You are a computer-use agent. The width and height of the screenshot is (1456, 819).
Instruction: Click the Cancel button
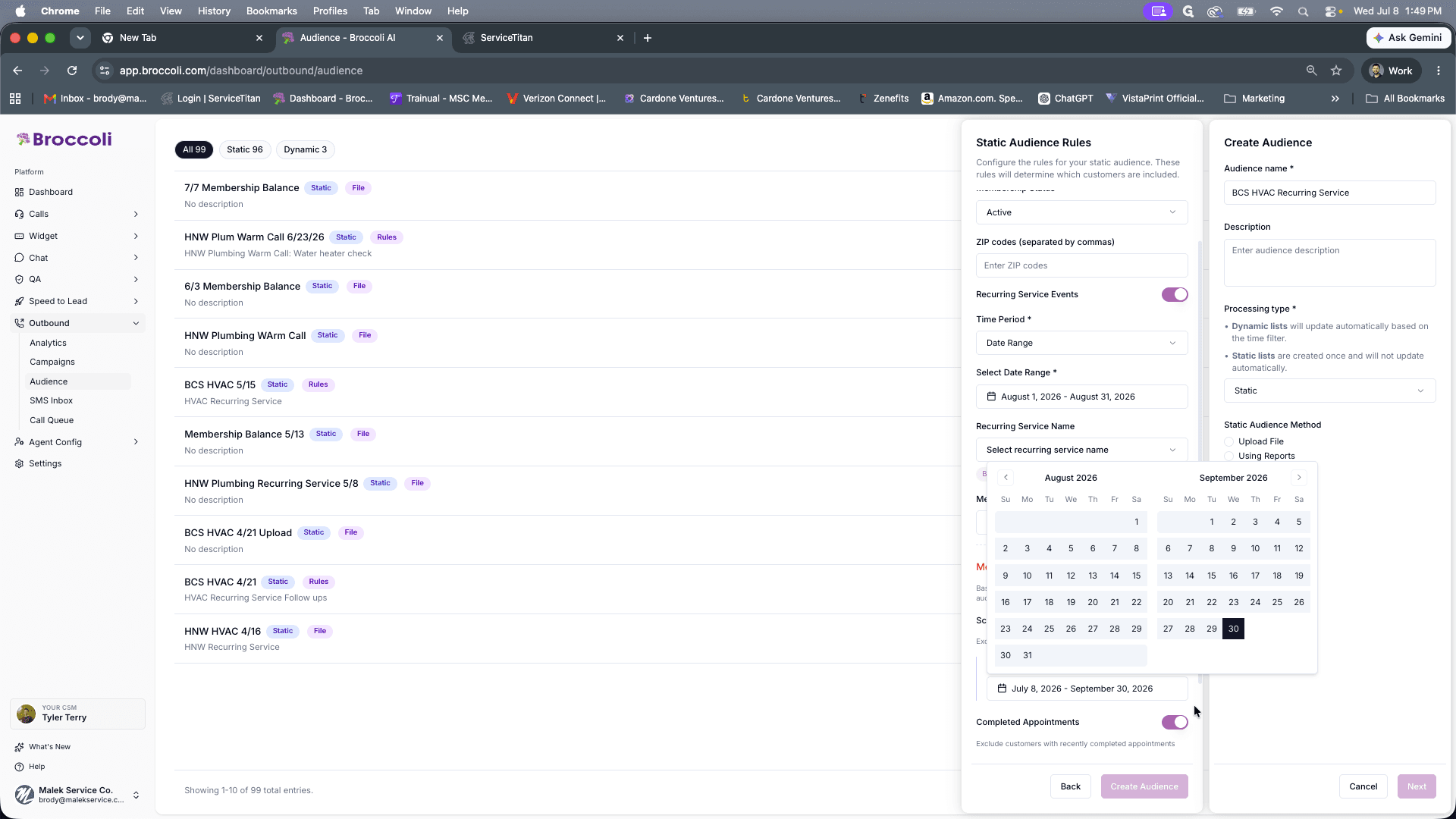[x=1363, y=786]
